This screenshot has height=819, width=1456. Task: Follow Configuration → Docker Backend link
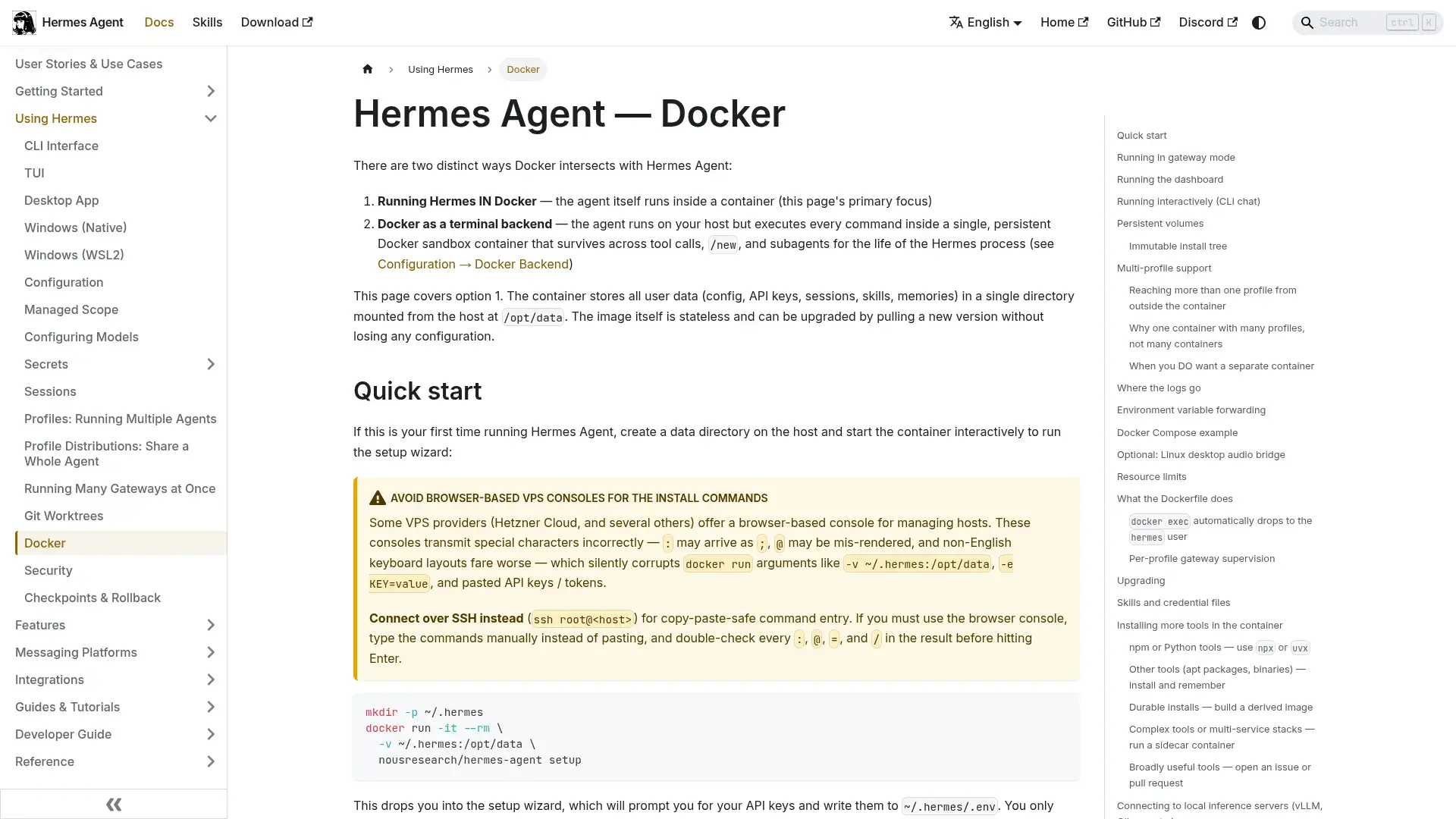point(473,264)
